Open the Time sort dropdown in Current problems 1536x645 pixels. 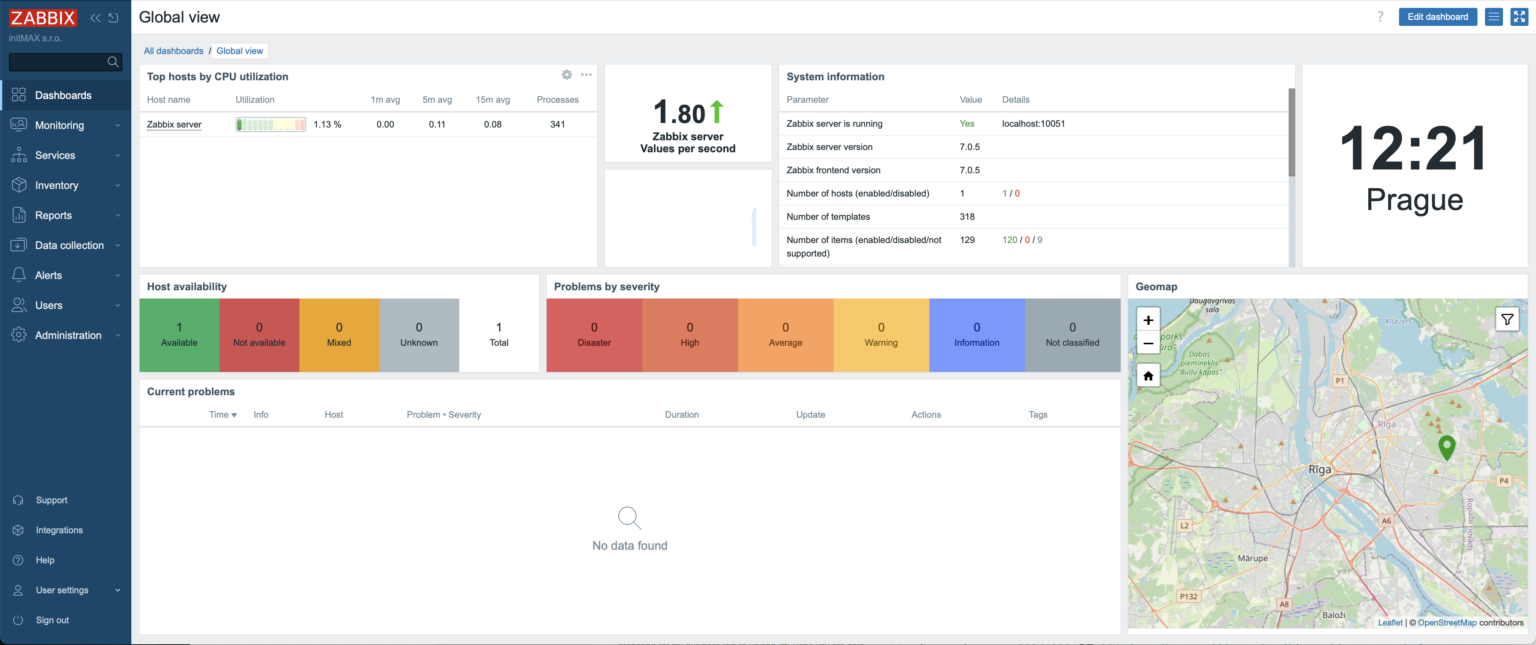pos(222,414)
